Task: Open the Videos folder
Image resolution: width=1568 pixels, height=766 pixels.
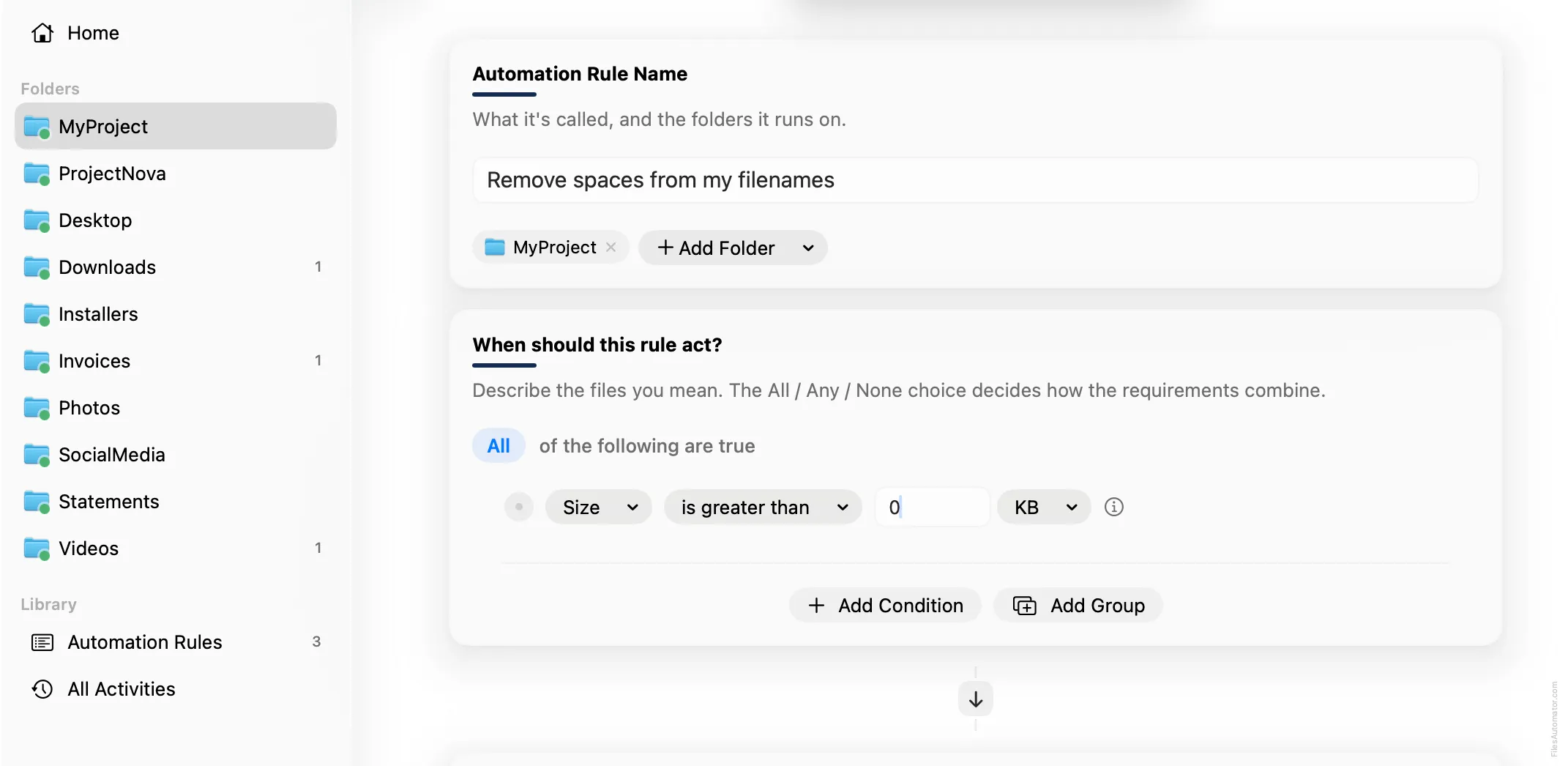Action: (x=176, y=549)
